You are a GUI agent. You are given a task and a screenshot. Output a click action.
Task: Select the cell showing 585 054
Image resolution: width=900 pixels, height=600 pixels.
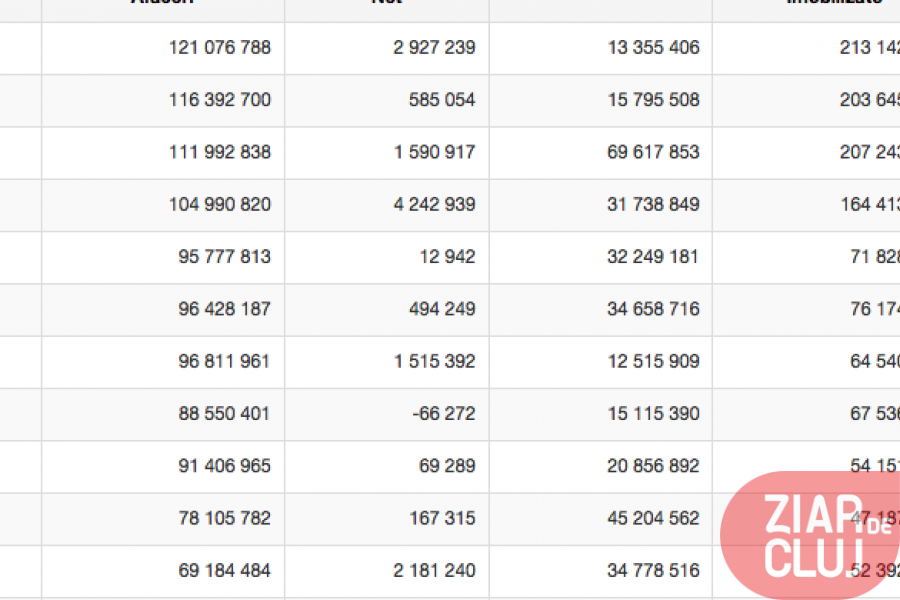coord(387,100)
